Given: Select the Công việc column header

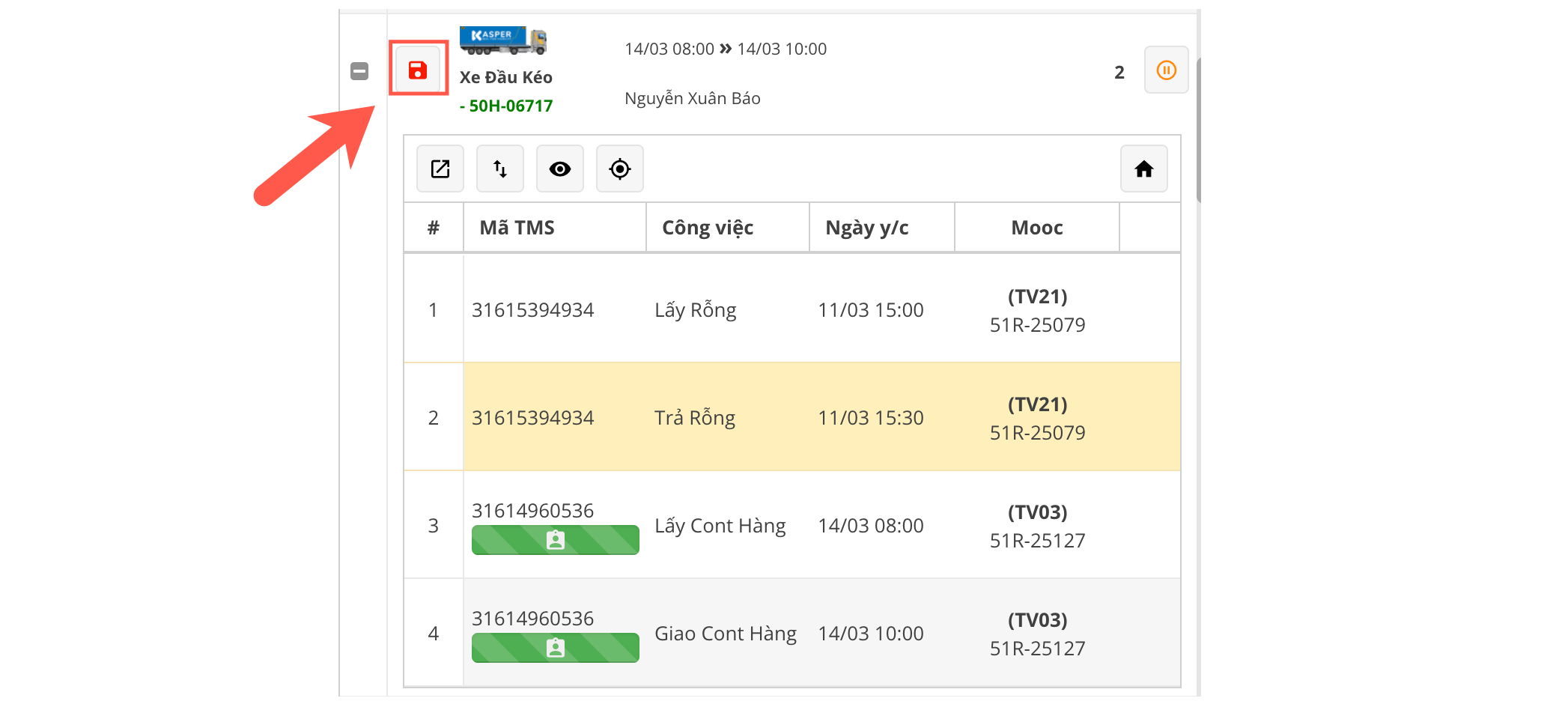Looking at the screenshot, I should coord(708,228).
